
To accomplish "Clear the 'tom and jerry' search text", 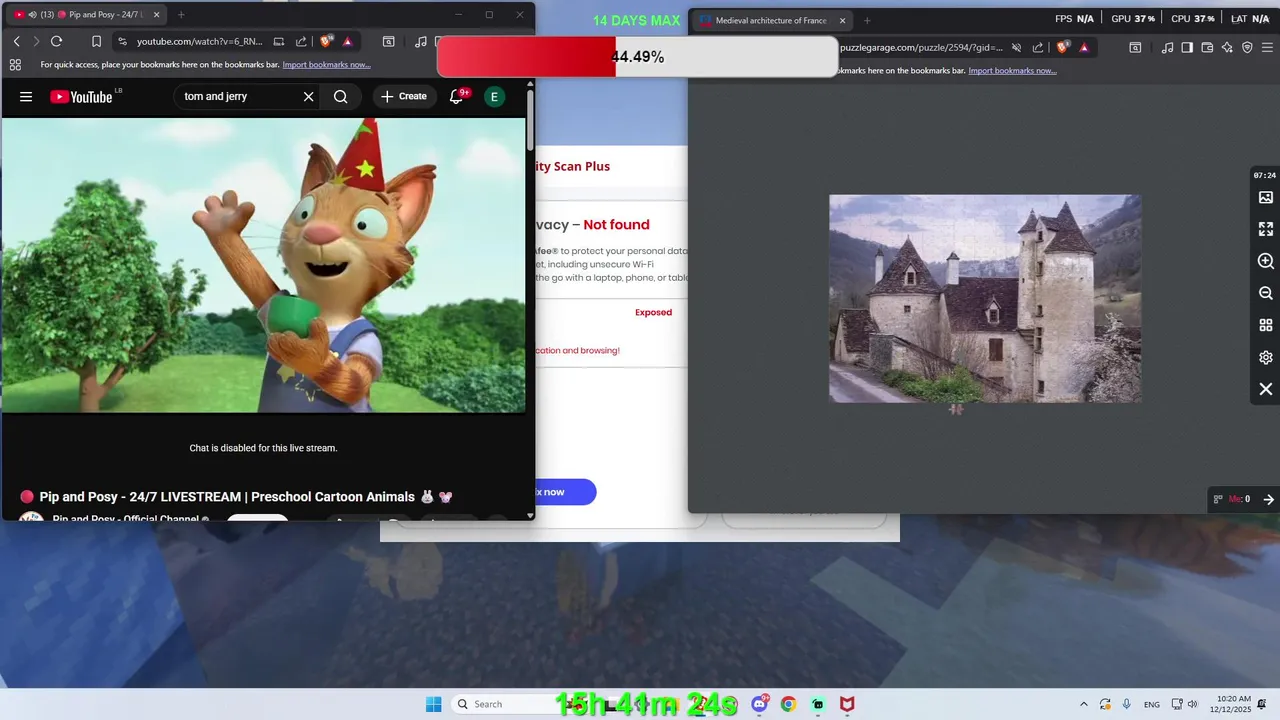I will click(x=308, y=97).
